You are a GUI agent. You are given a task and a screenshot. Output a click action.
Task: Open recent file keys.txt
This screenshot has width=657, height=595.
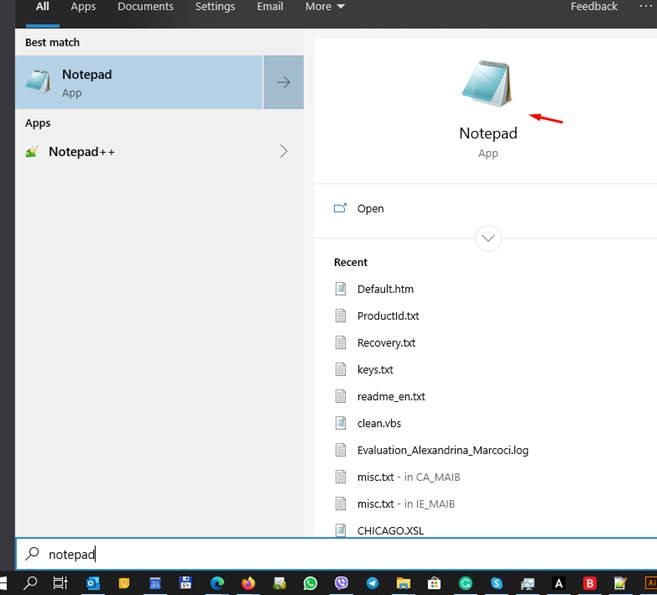375,370
